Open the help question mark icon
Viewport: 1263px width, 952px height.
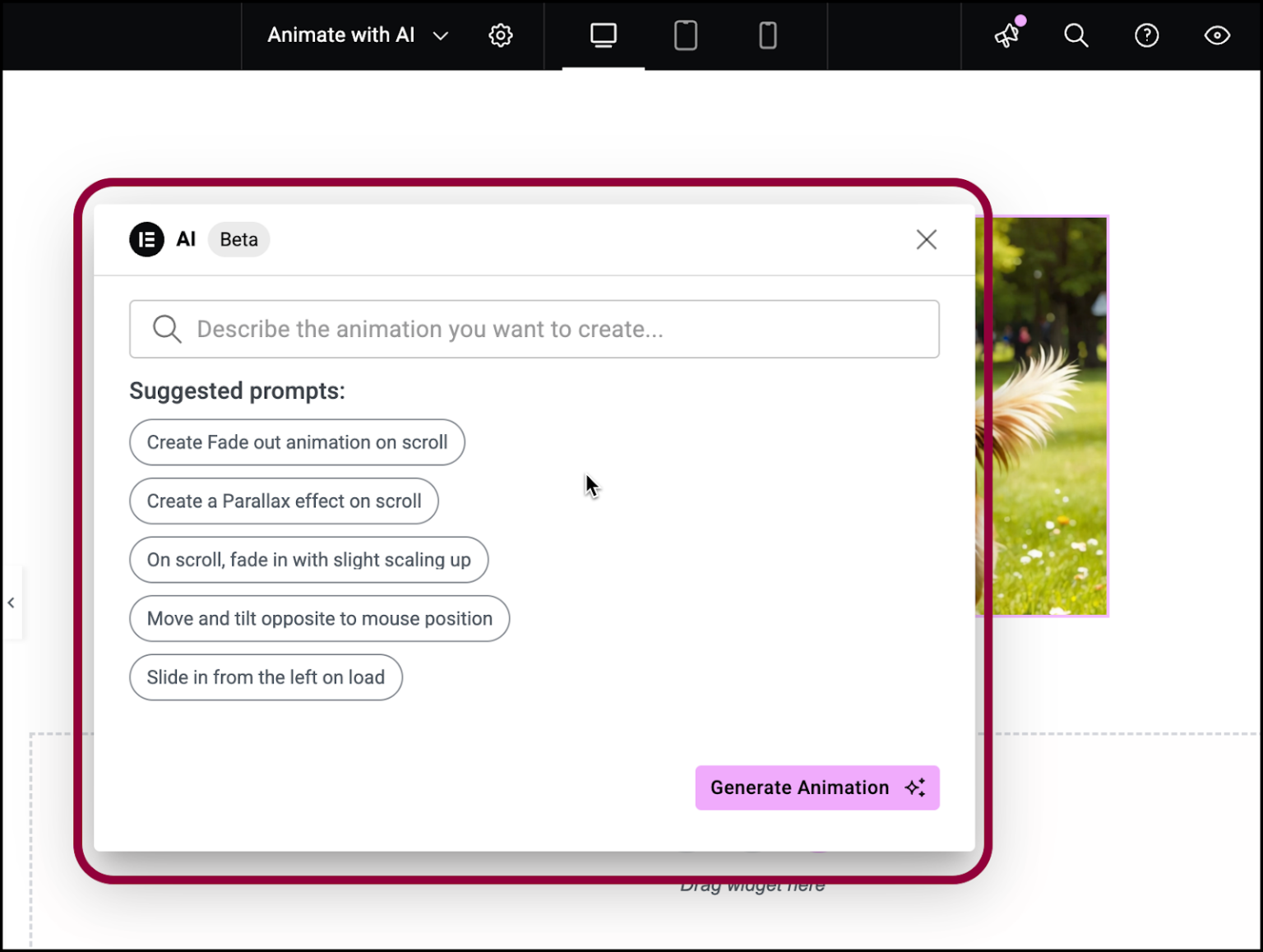click(x=1146, y=35)
